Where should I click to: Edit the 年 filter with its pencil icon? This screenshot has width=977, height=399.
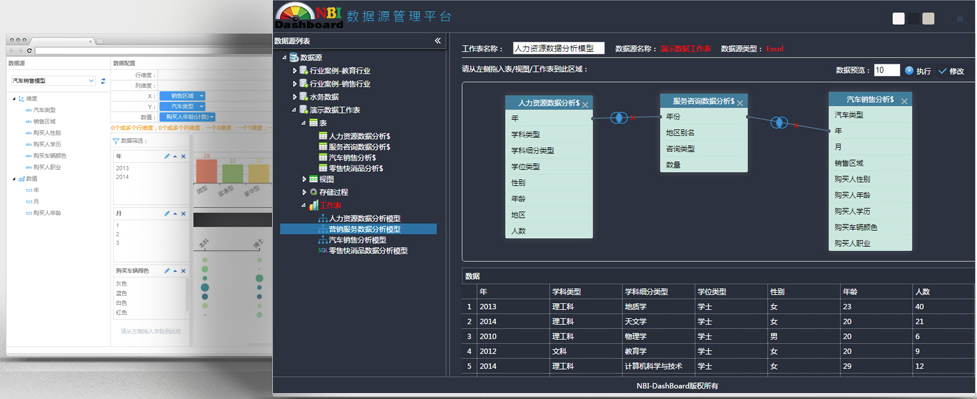tap(167, 156)
